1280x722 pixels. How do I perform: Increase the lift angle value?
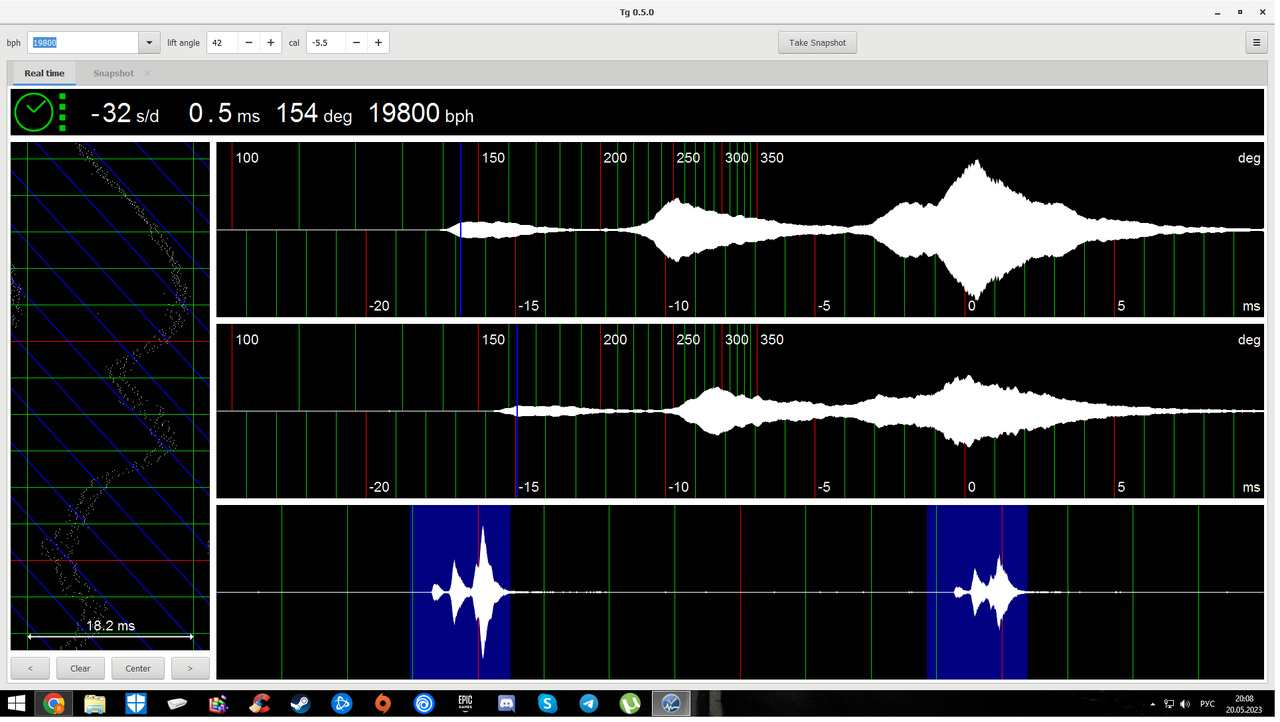coord(271,43)
